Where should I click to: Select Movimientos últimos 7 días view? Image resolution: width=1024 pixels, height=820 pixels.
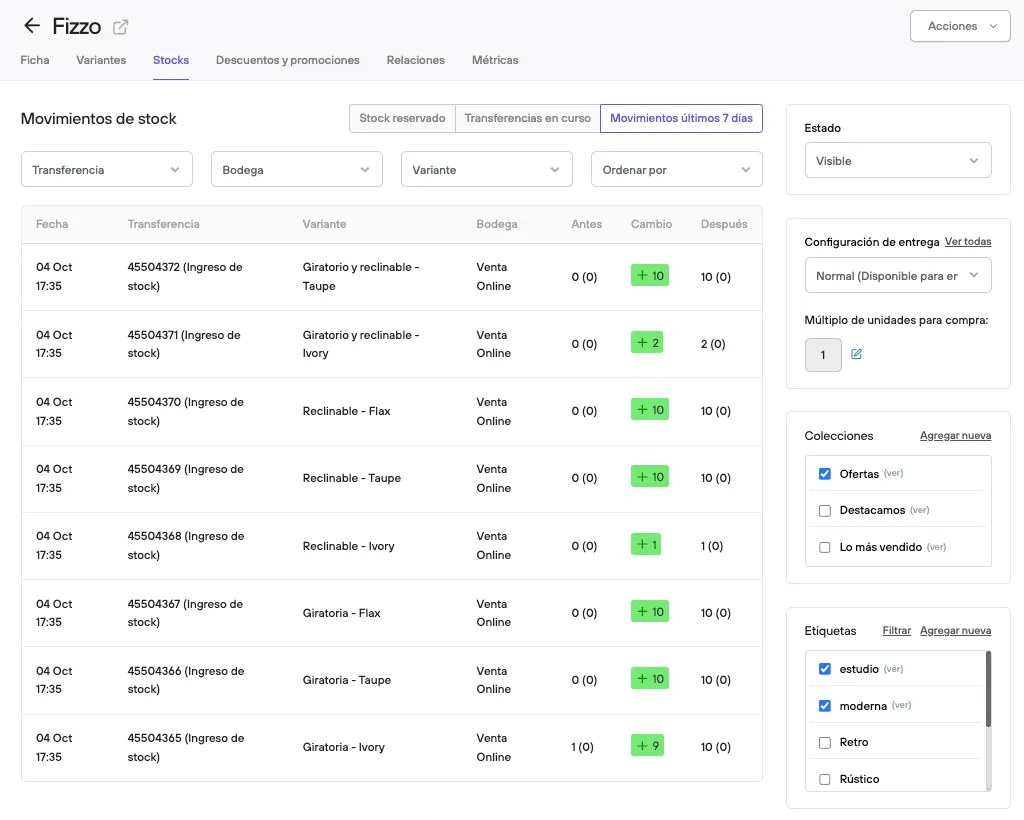(681, 118)
